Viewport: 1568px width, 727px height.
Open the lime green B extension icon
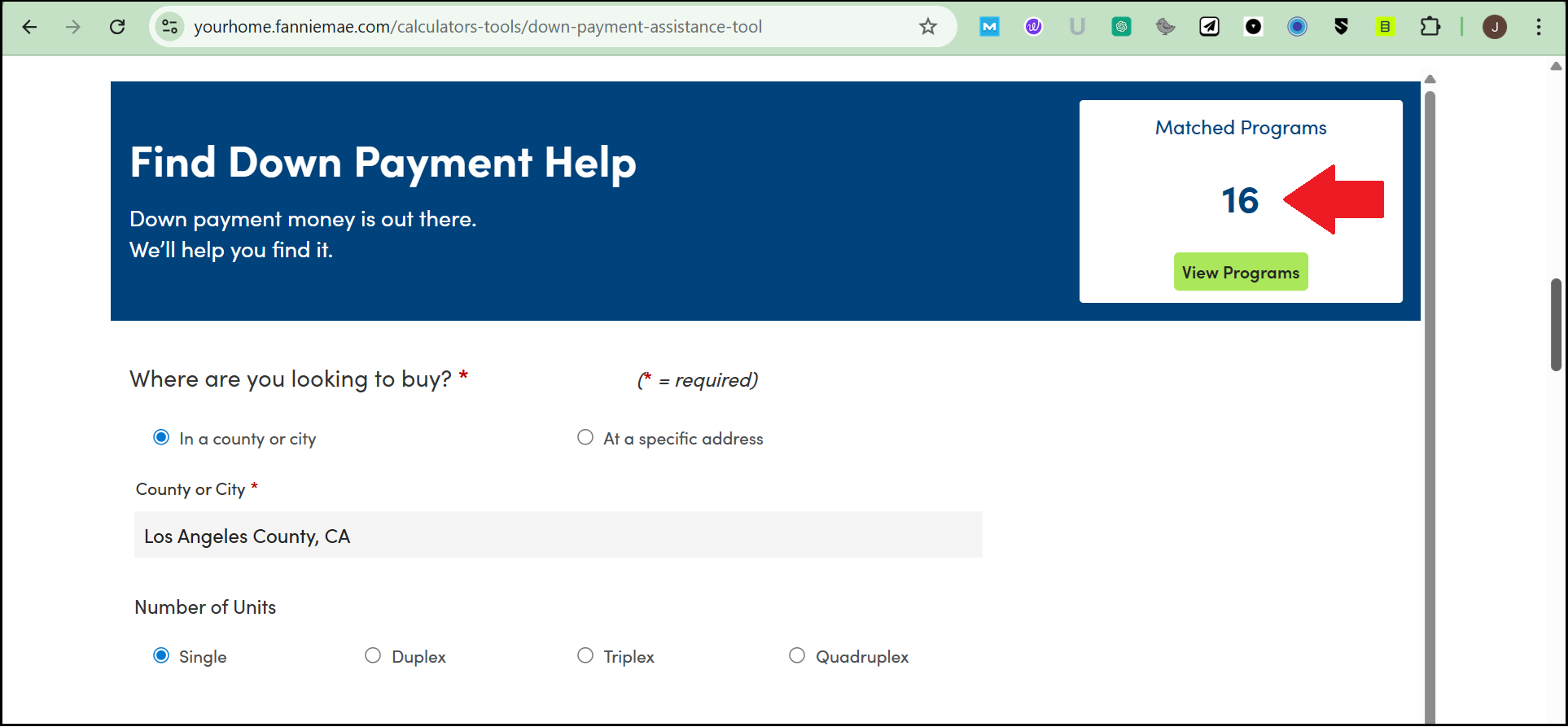[x=1385, y=27]
